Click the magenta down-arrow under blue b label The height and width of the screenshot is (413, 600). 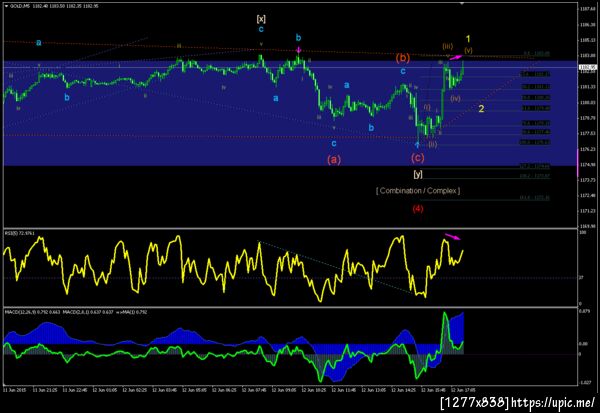point(298,50)
